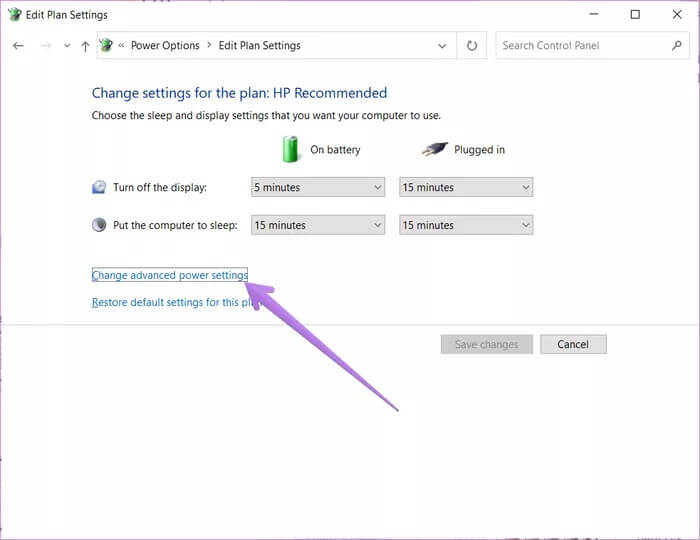
Task: Select Power Options in the breadcrumb
Action: (165, 46)
